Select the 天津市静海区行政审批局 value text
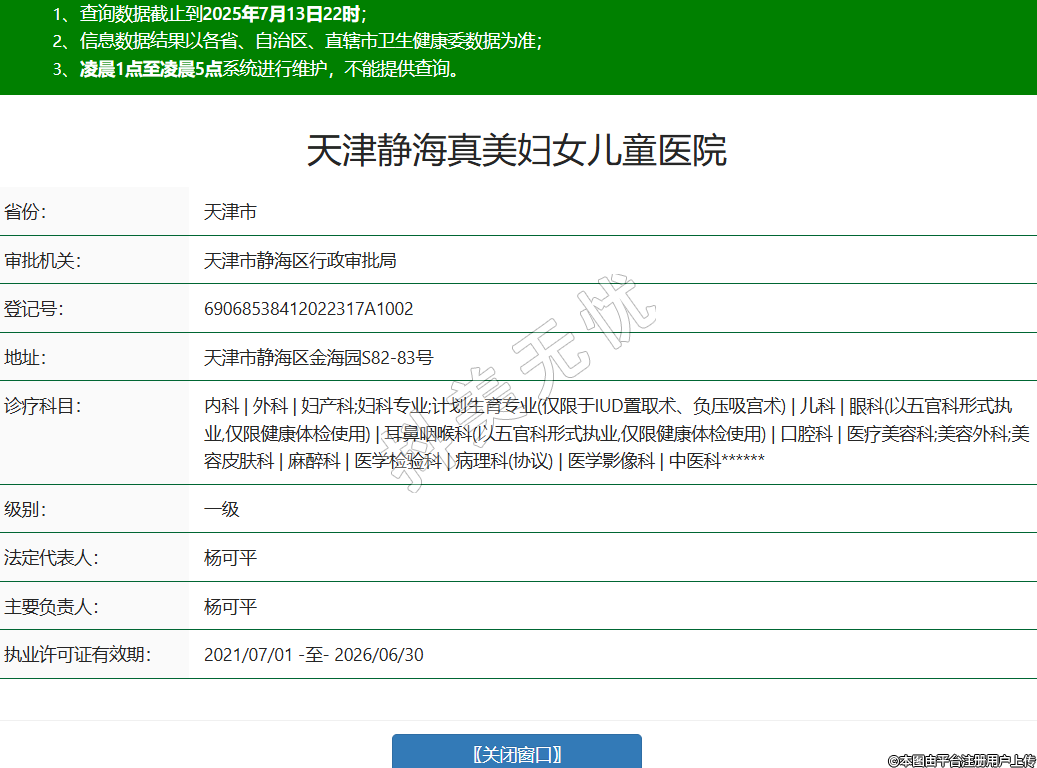1037x768 pixels. click(300, 261)
